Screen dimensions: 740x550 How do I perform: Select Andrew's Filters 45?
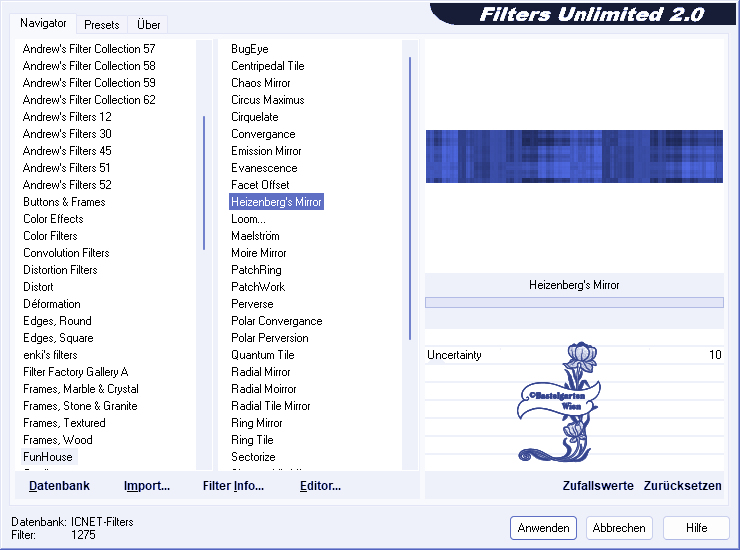[x=67, y=151]
